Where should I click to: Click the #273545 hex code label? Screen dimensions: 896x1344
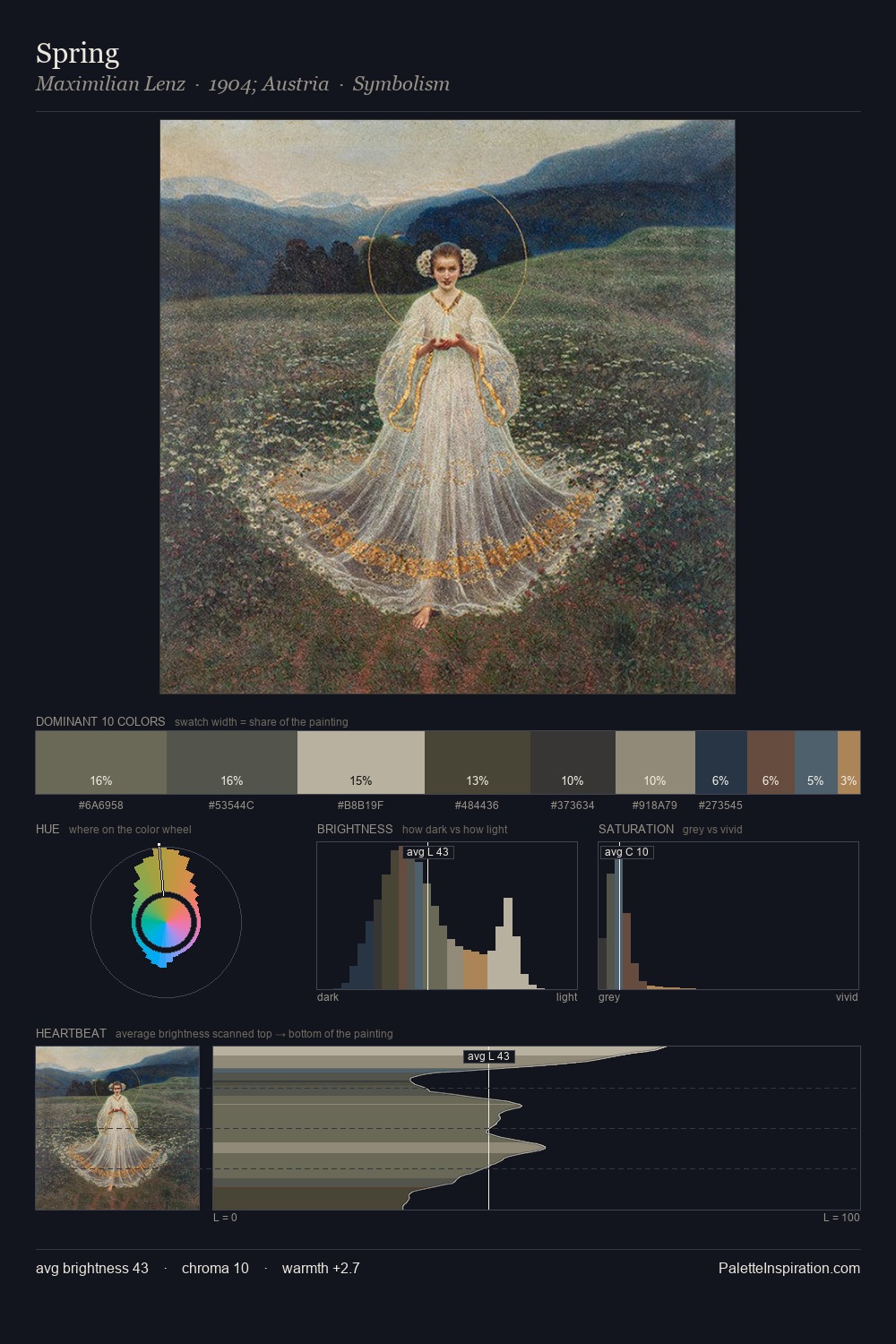(720, 806)
